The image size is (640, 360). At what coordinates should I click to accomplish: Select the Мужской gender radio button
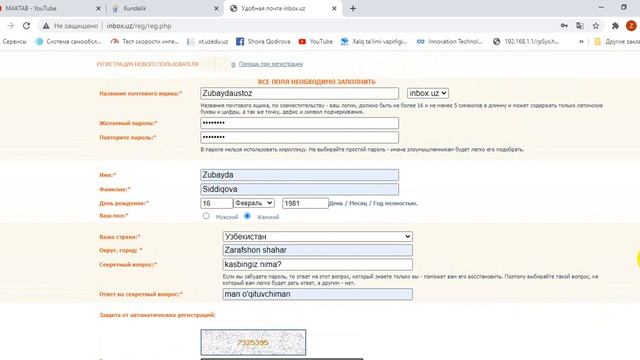206,216
